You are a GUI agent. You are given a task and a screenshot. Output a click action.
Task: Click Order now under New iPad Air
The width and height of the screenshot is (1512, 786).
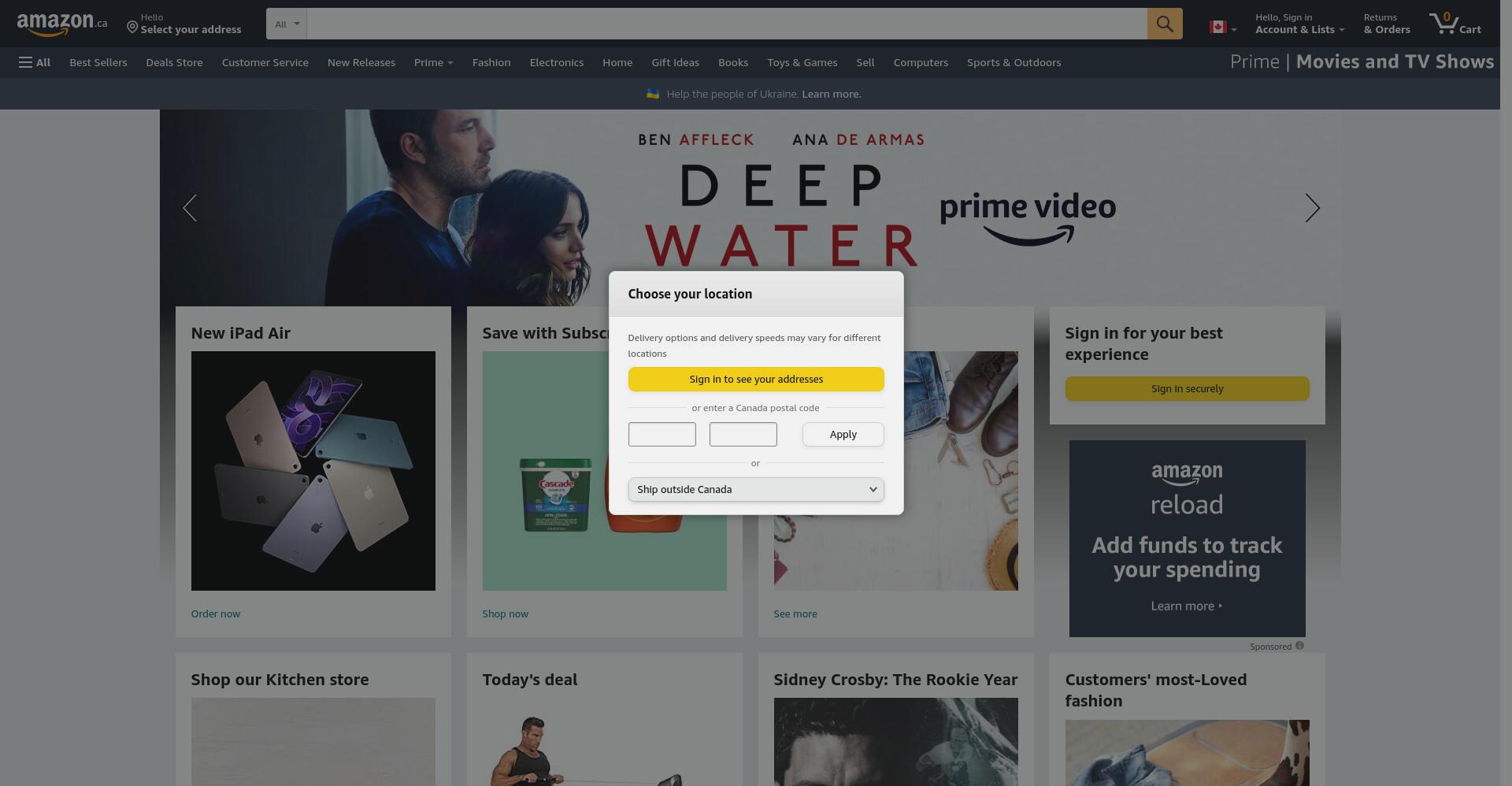pyautogui.click(x=216, y=614)
